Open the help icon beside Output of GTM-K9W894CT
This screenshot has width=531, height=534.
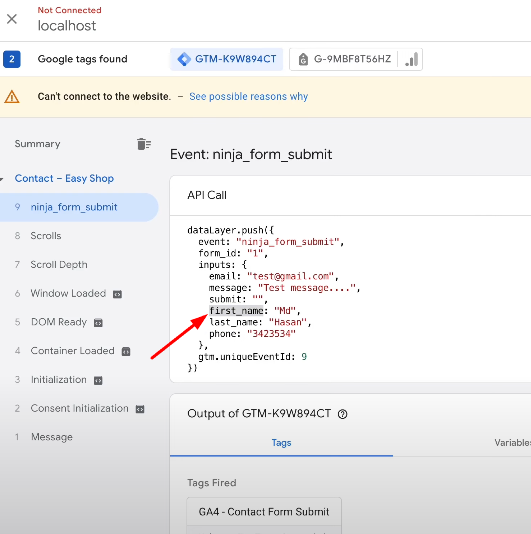tap(342, 414)
